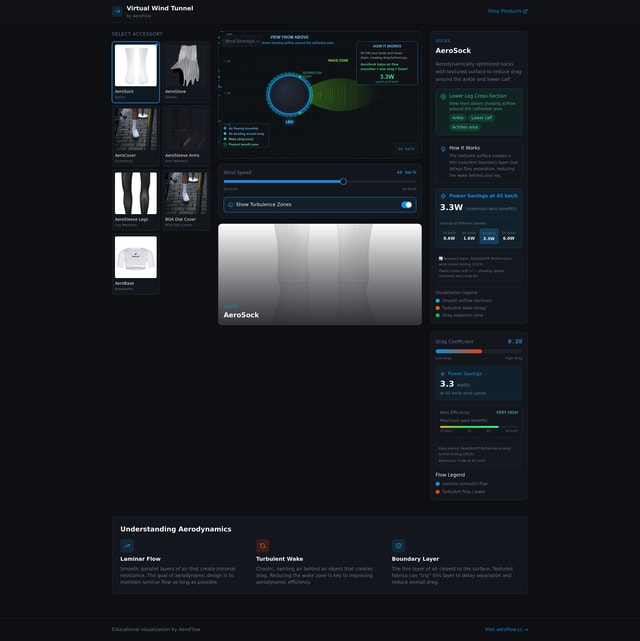Viewport: 640px width, 641px height.
Task: Select the 45 km/h savings speed box
Action: (x=488, y=236)
